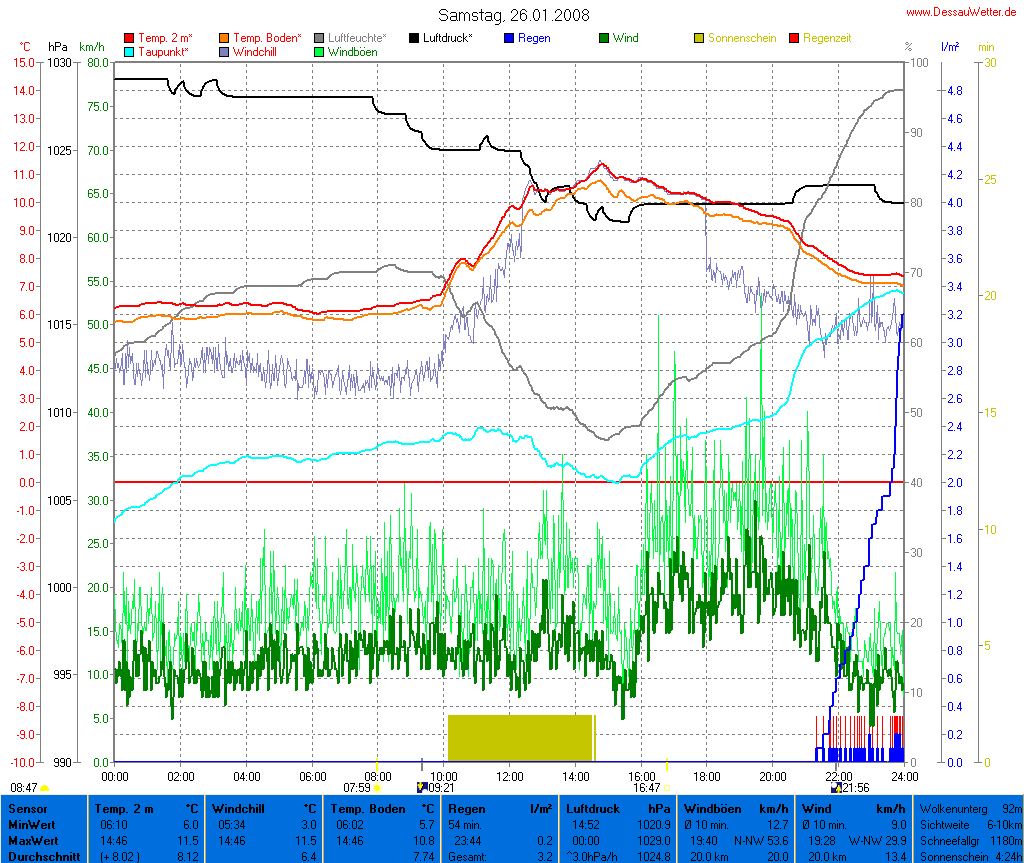Image resolution: width=1024 pixels, height=863 pixels.
Task: Click the sun icon beside 07:59
Action: tap(377, 788)
